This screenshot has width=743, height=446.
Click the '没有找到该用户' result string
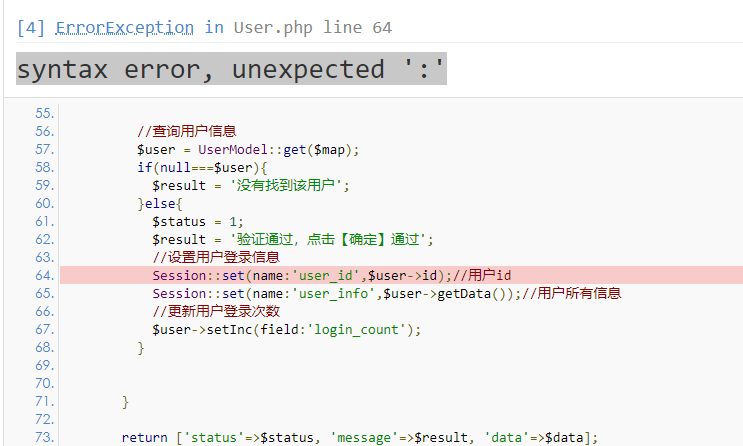[x=290, y=185]
